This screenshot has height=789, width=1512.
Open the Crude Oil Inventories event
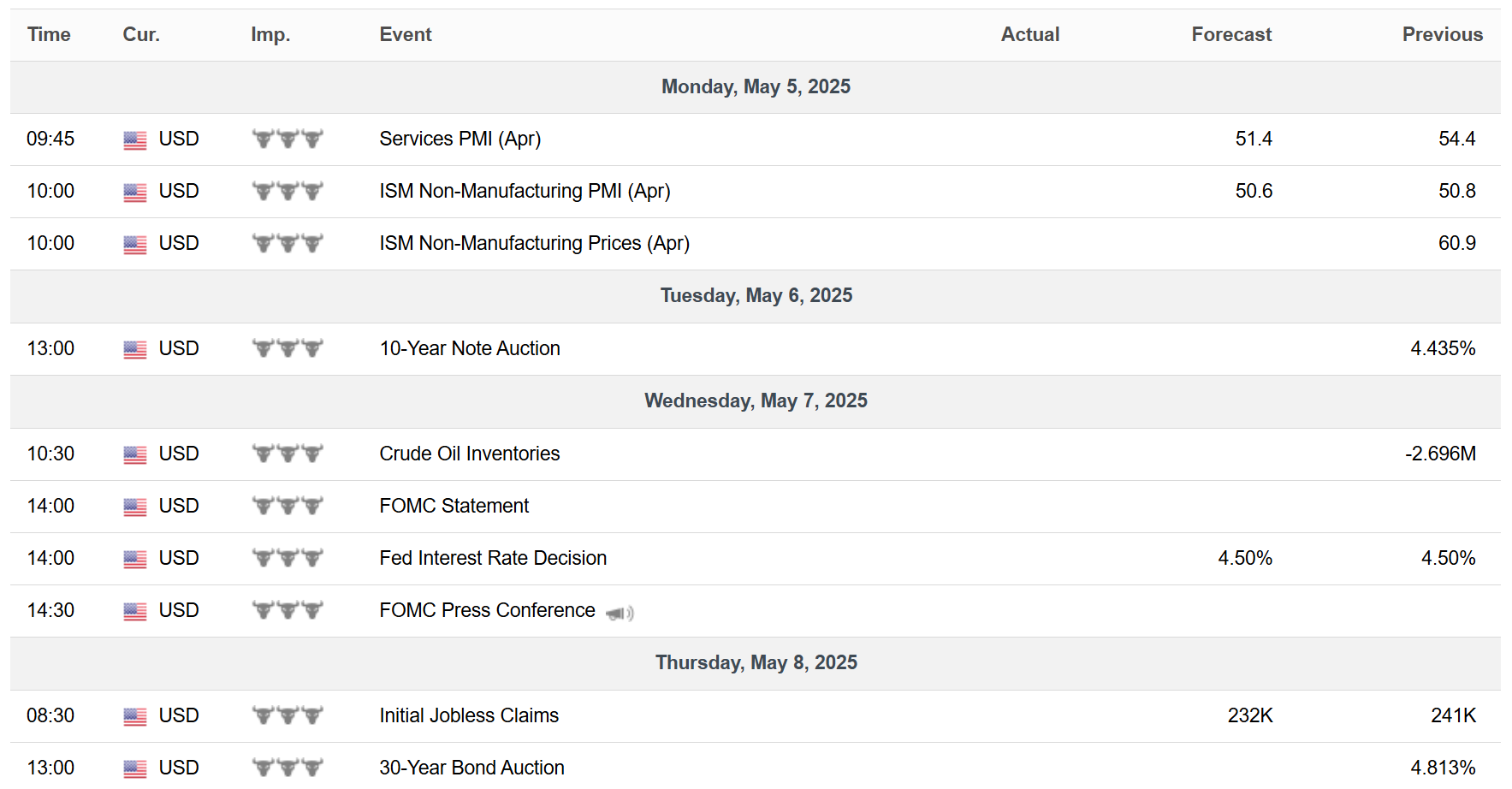(470, 454)
